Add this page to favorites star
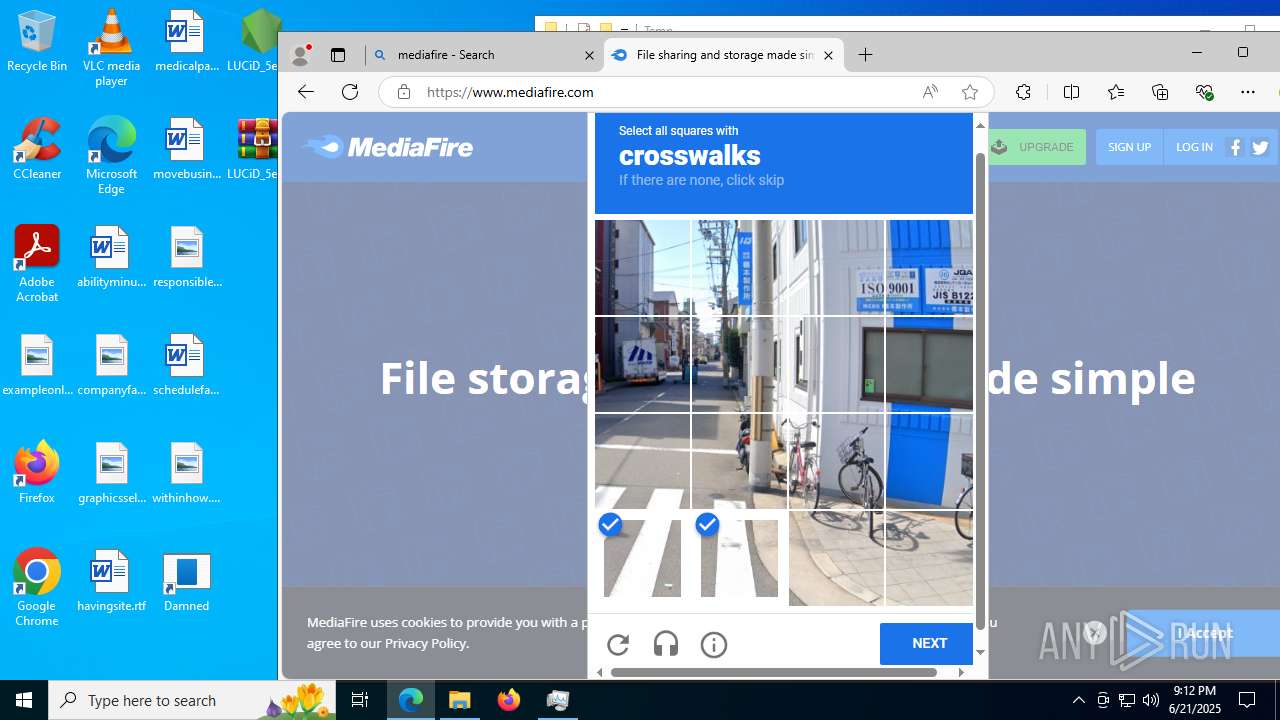 969,92
